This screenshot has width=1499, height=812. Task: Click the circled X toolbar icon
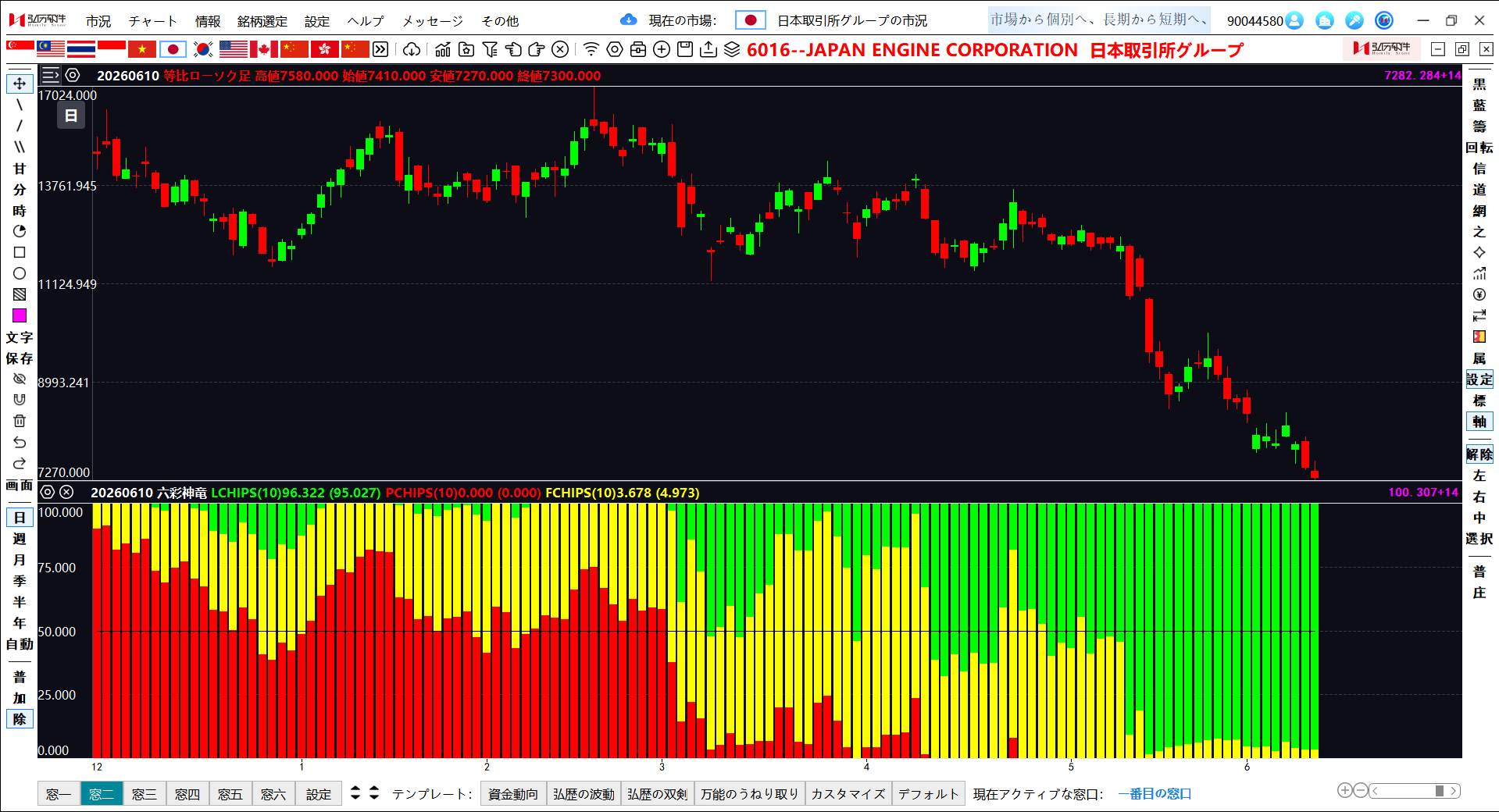point(560,50)
